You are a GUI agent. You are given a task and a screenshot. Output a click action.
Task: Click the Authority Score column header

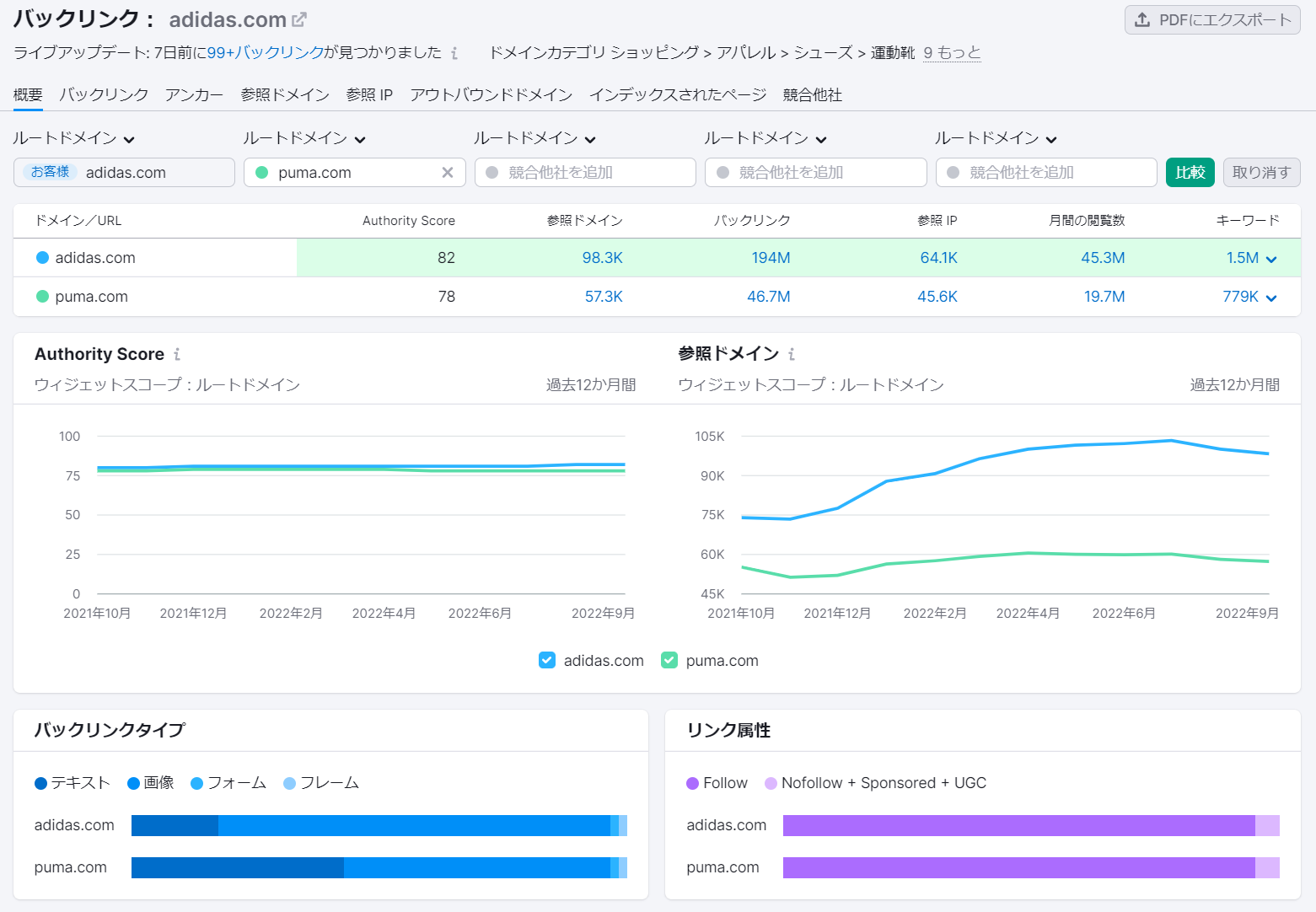tap(408, 220)
